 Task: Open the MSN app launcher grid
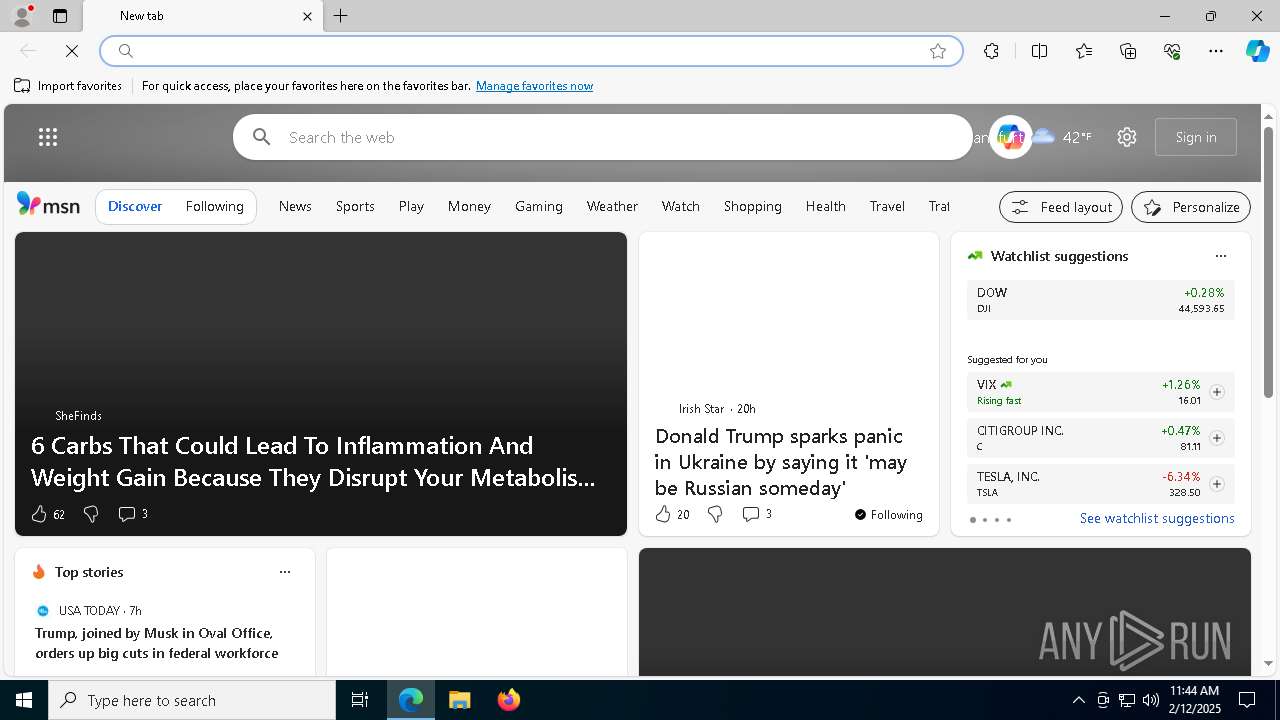(x=48, y=137)
